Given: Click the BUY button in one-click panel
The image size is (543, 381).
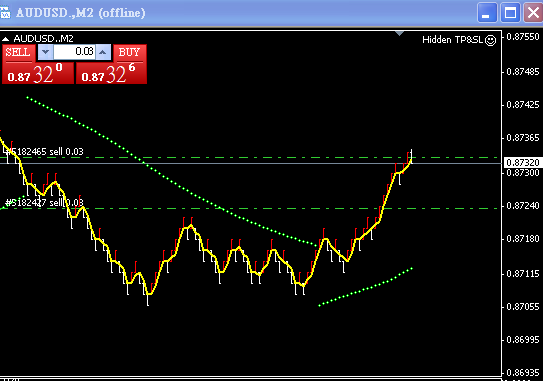Looking at the screenshot, I should click(130, 53).
